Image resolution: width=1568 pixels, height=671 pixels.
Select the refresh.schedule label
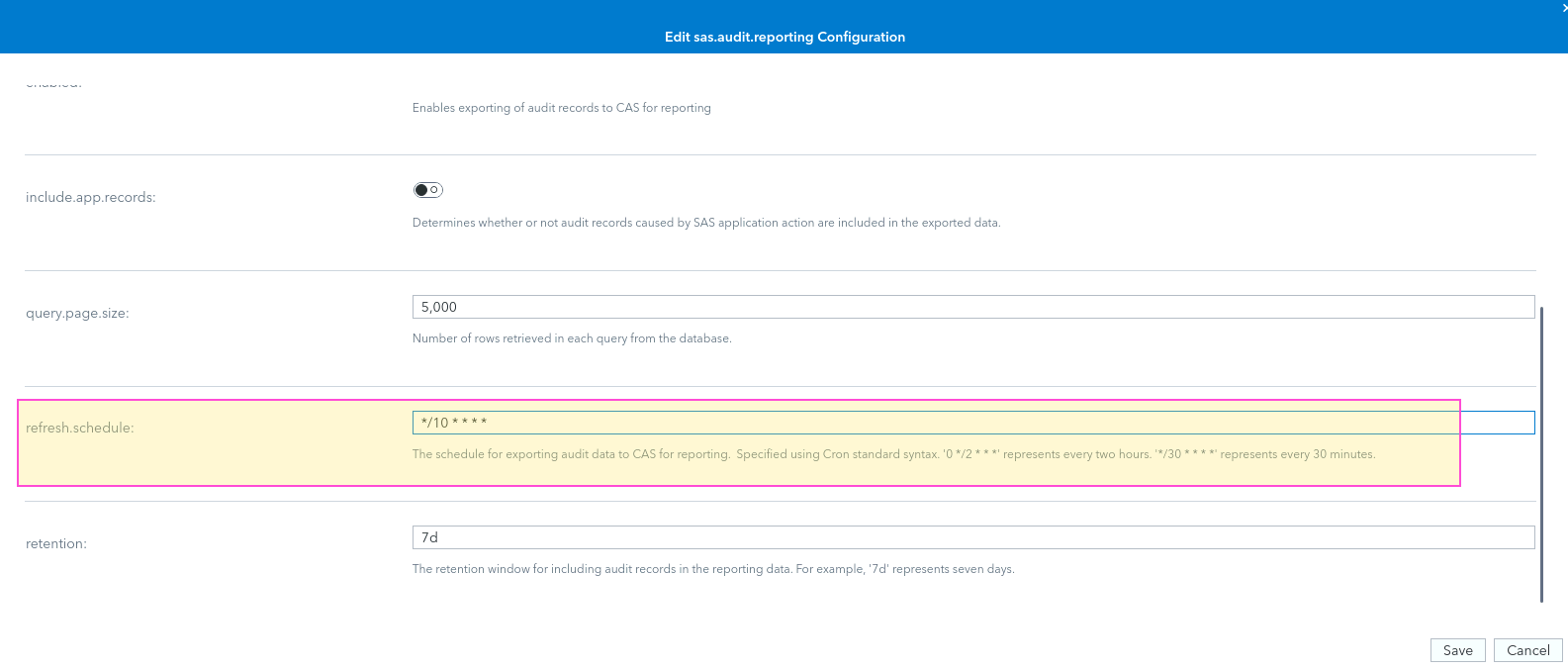[79, 428]
